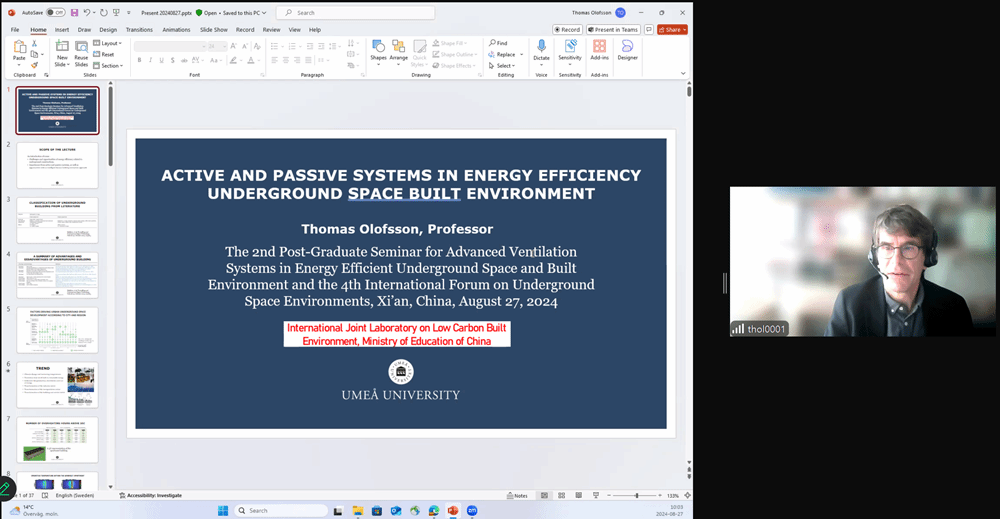Start Slide Show from status bar icon
Screen dimensions: 1000x519
596,495
